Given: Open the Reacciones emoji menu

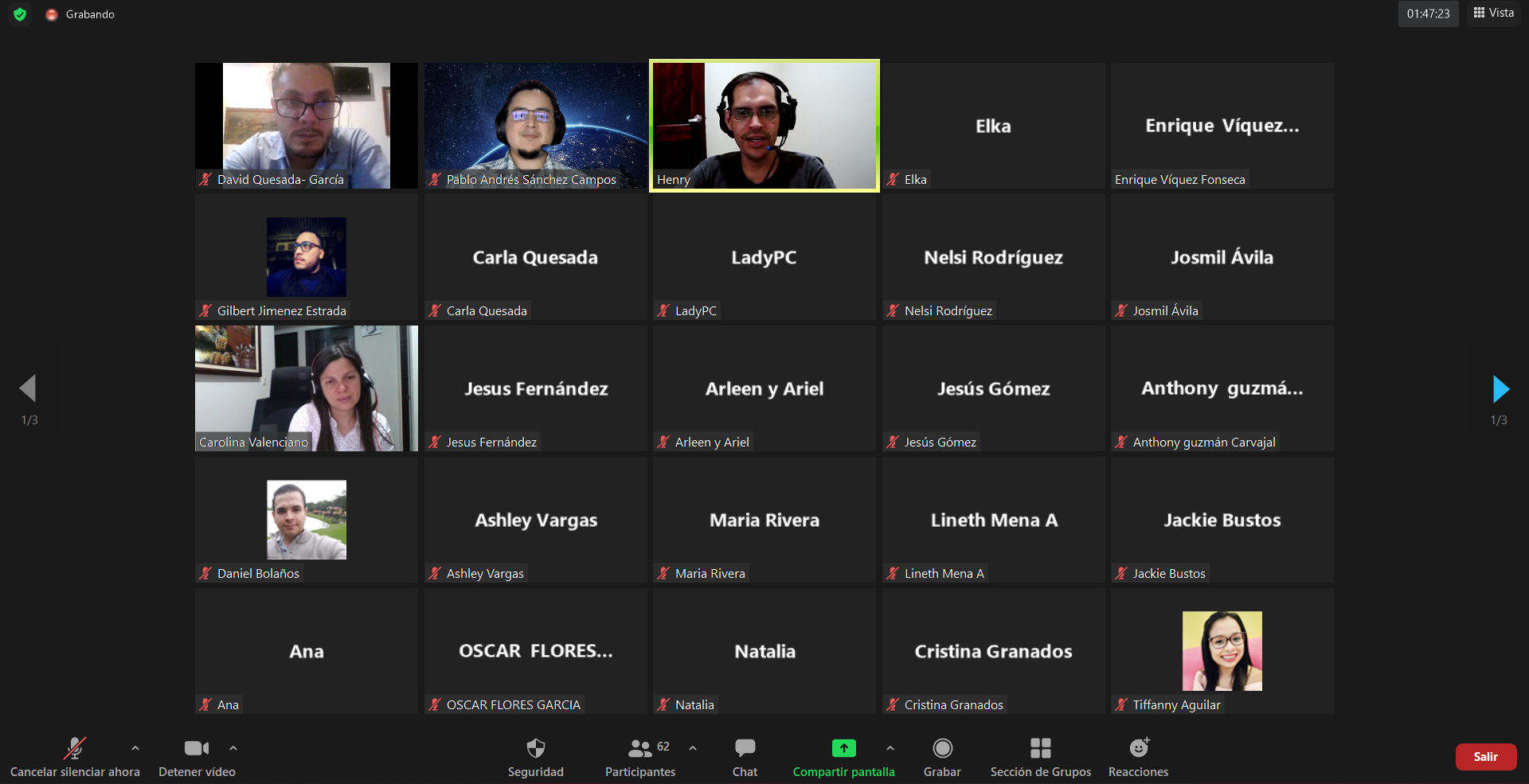Looking at the screenshot, I should click(1138, 749).
